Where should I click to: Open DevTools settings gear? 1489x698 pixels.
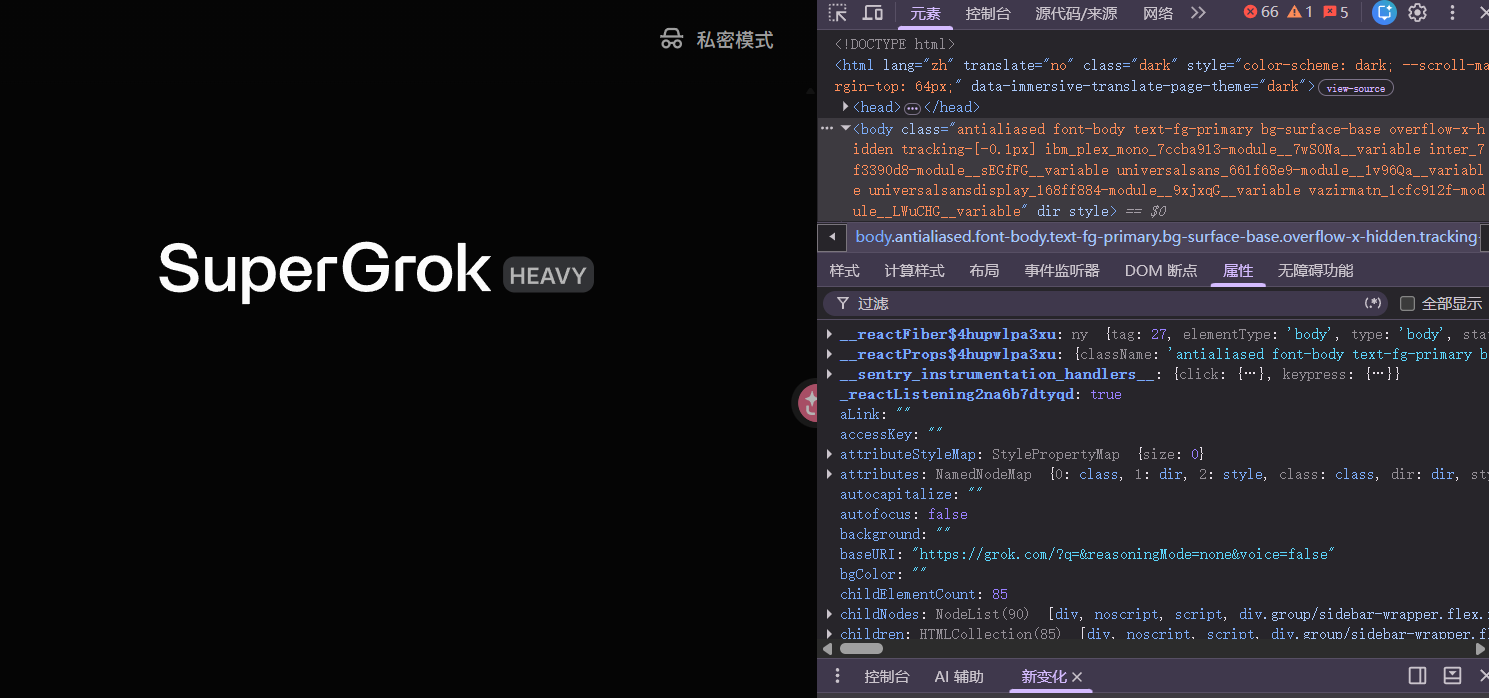1417,13
